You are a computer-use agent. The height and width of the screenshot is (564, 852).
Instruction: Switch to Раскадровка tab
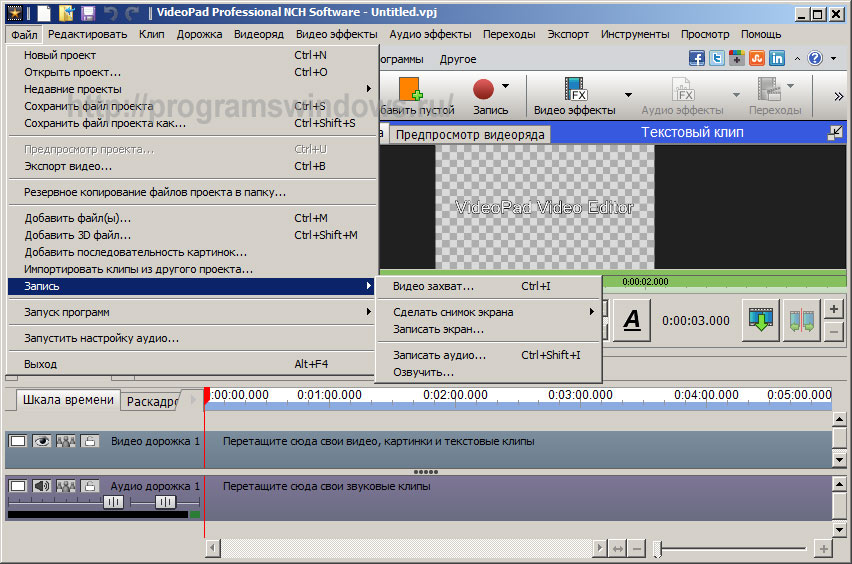coord(153,401)
